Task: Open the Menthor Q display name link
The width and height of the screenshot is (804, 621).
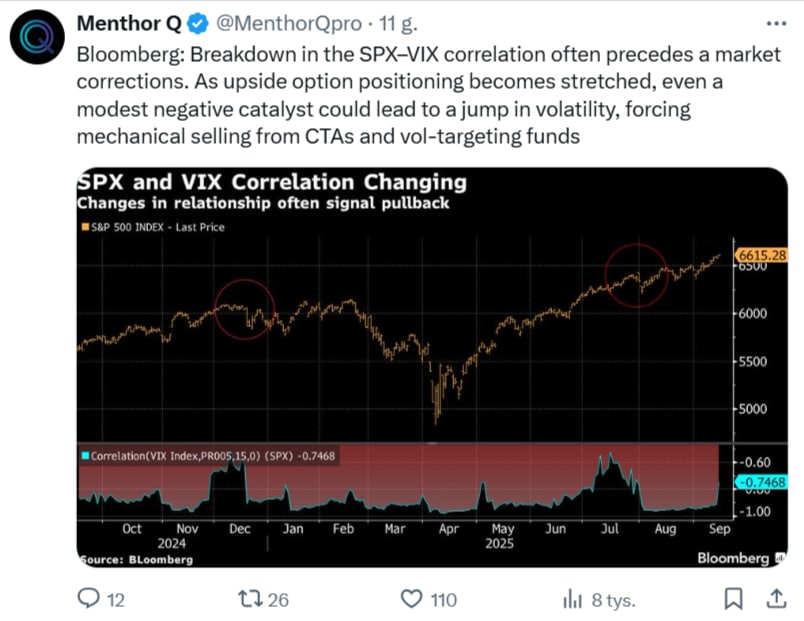Action: pyautogui.click(x=127, y=22)
